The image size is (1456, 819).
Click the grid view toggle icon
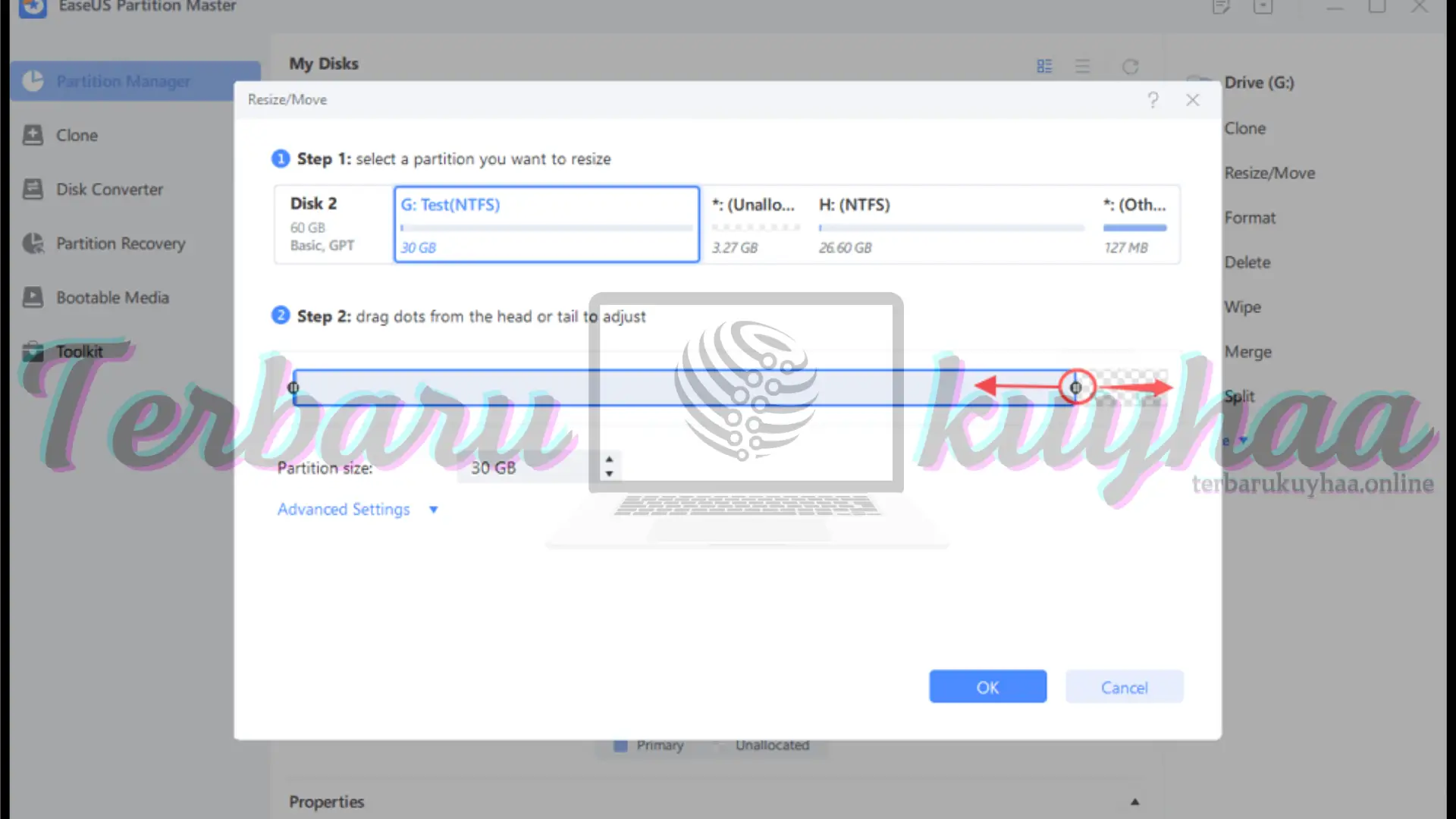point(1044,66)
